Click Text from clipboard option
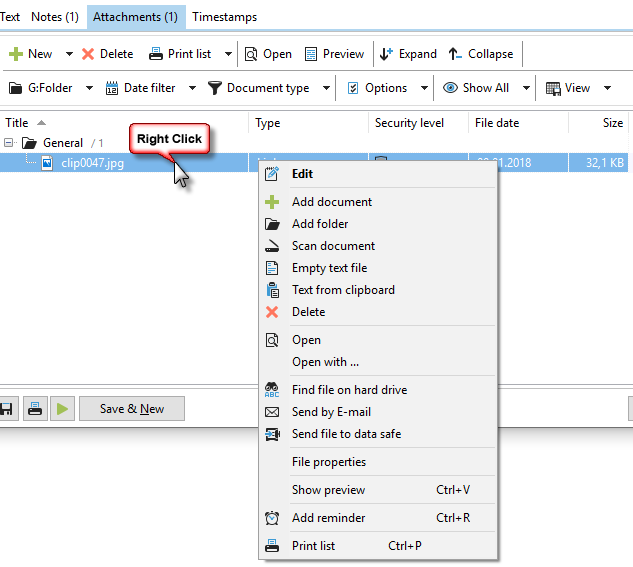 [x=343, y=290]
